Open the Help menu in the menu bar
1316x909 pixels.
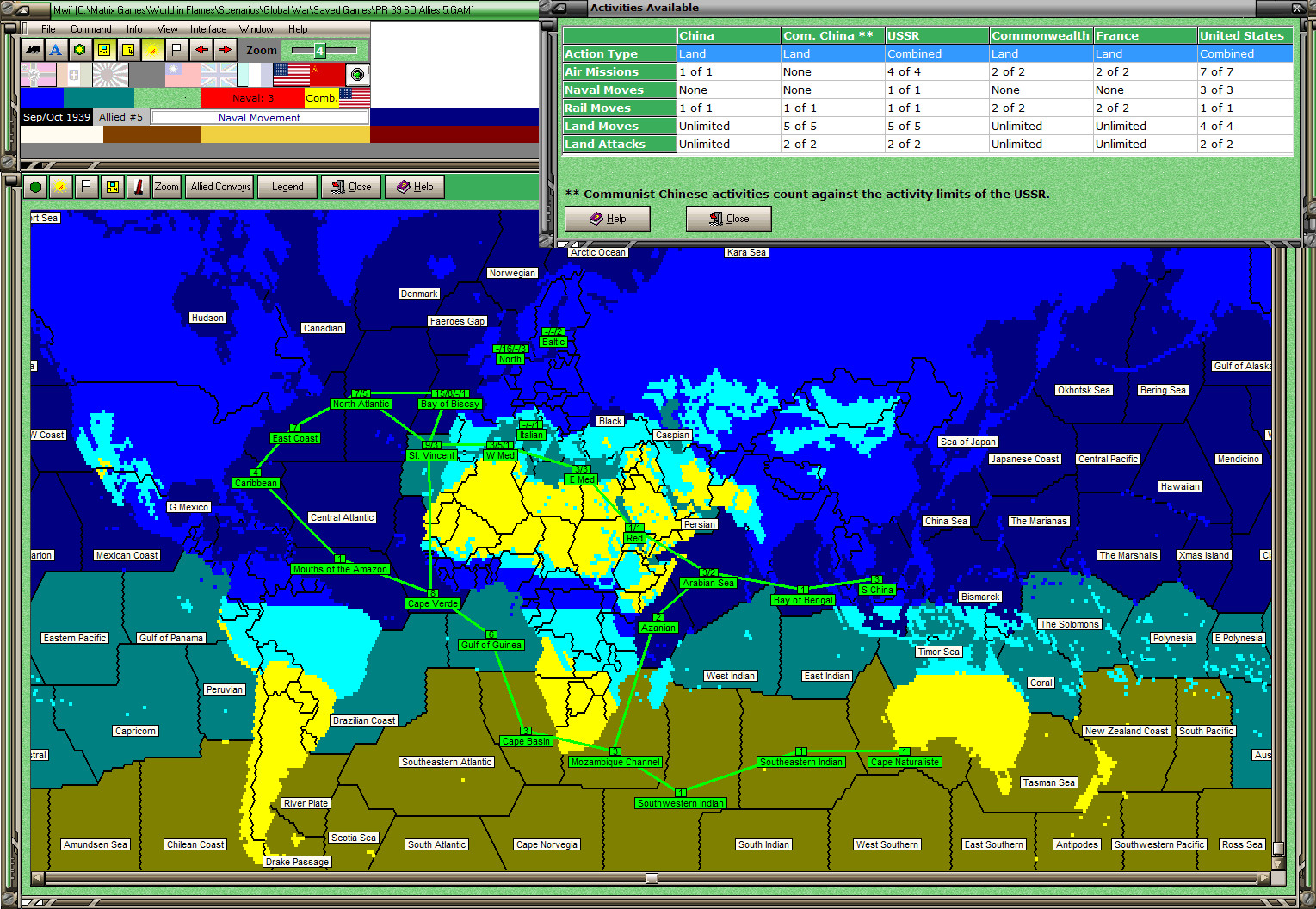[298, 29]
